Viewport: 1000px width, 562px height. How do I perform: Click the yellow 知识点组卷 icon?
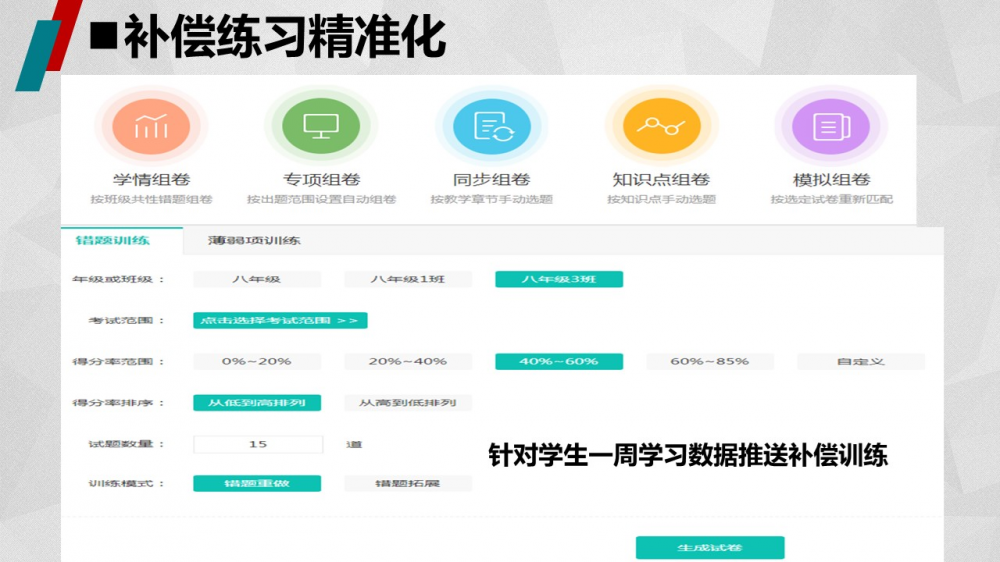[661, 126]
